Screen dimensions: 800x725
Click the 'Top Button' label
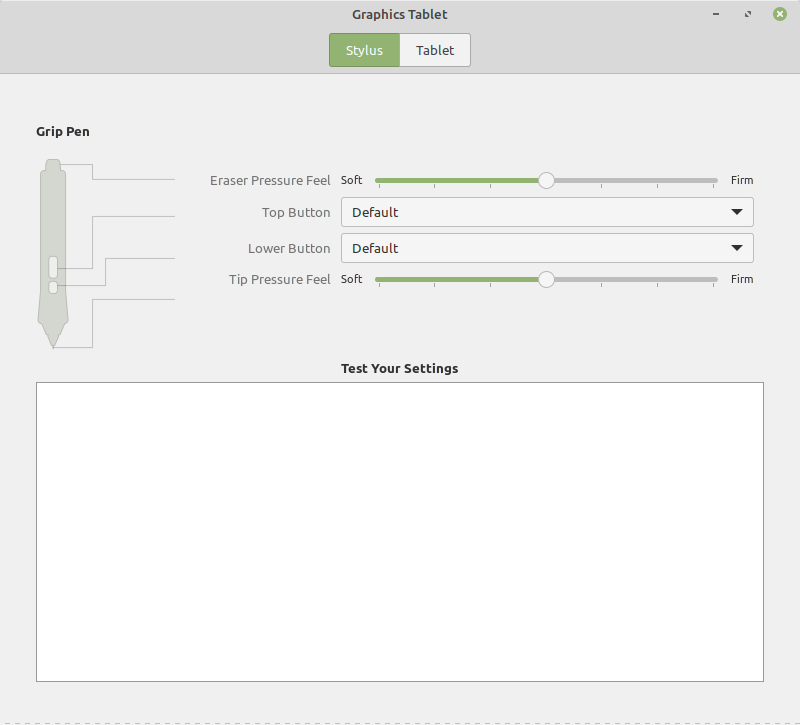296,212
